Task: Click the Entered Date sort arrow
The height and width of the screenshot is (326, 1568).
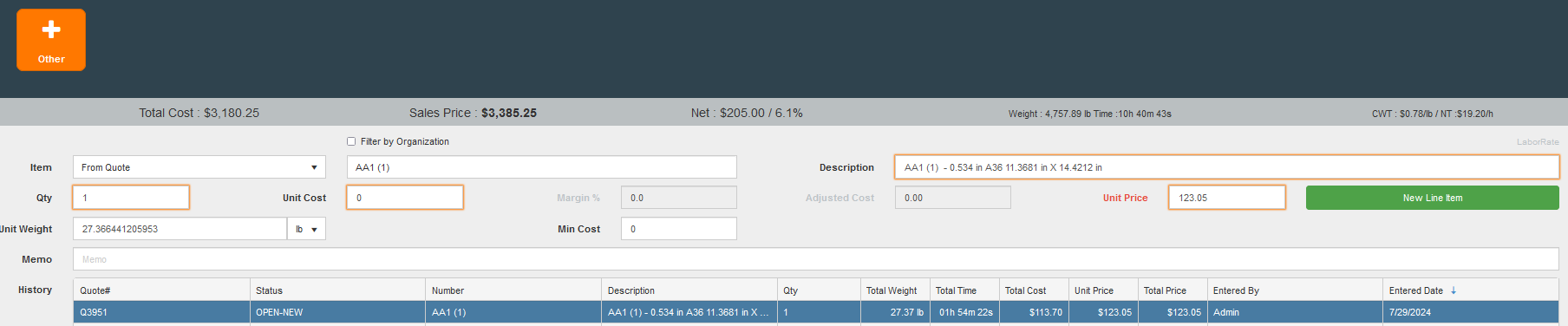Action: pos(1454,290)
